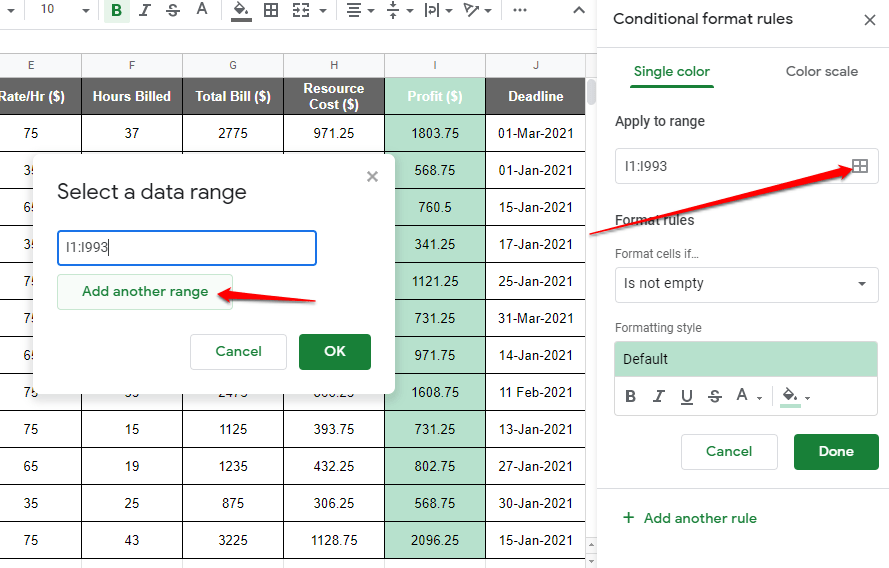Select column H header

click(334, 65)
